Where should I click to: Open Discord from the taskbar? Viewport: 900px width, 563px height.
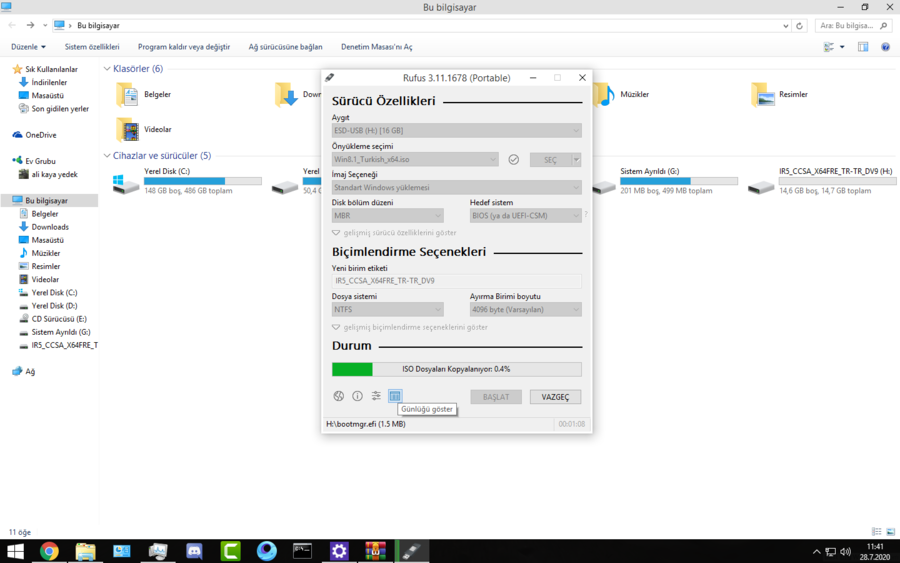[x=194, y=552]
